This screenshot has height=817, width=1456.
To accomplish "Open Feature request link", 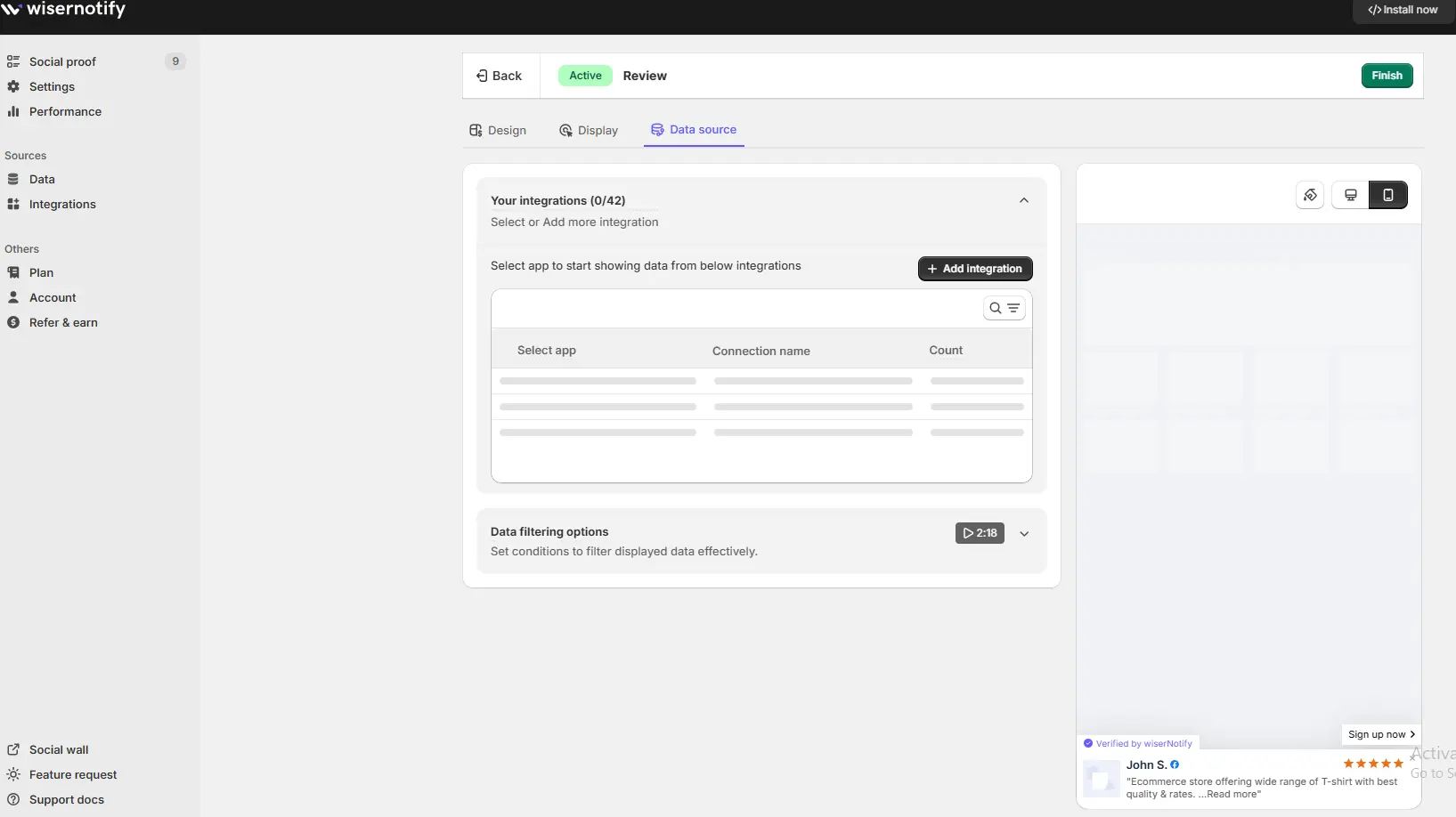I will (x=73, y=774).
